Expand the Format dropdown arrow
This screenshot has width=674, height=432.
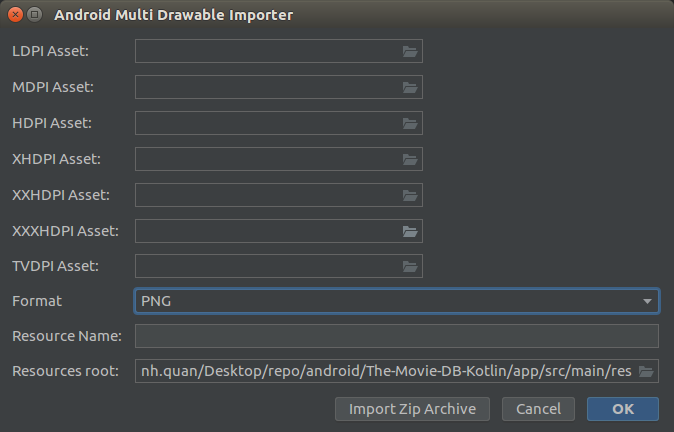(x=648, y=301)
